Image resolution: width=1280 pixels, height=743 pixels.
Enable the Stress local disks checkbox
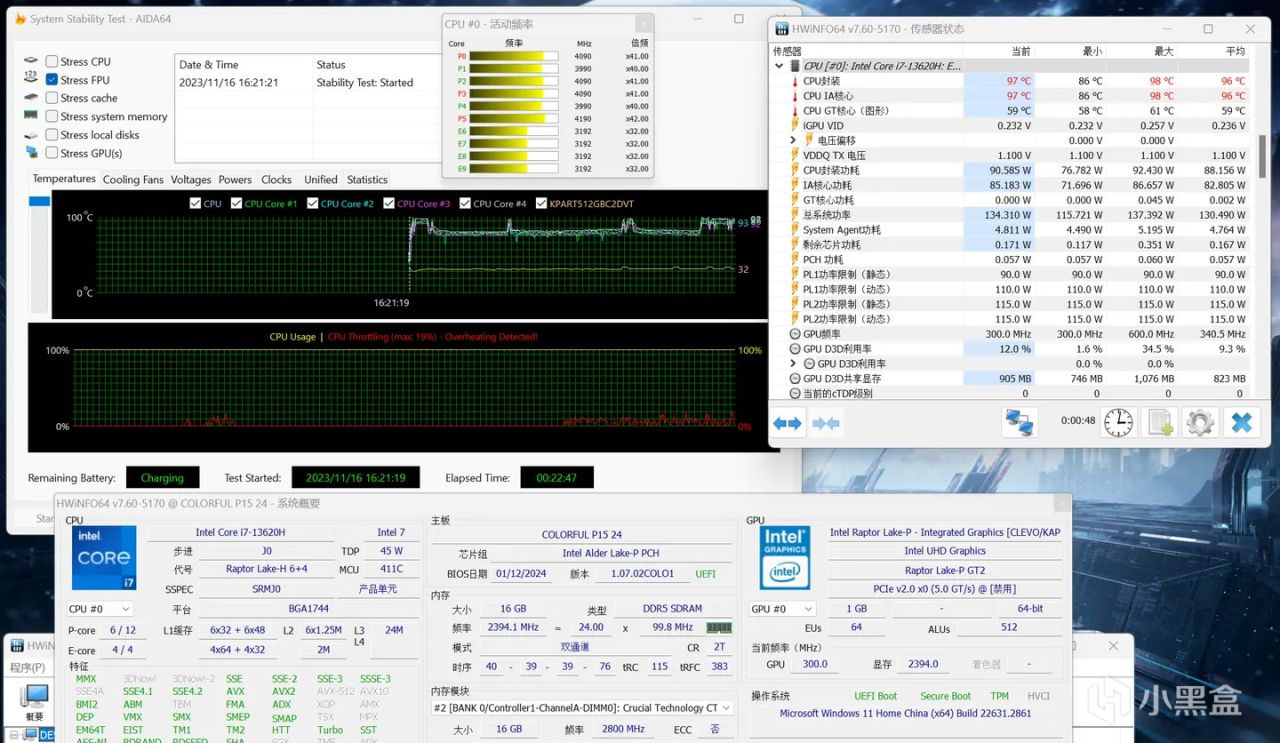pos(52,135)
